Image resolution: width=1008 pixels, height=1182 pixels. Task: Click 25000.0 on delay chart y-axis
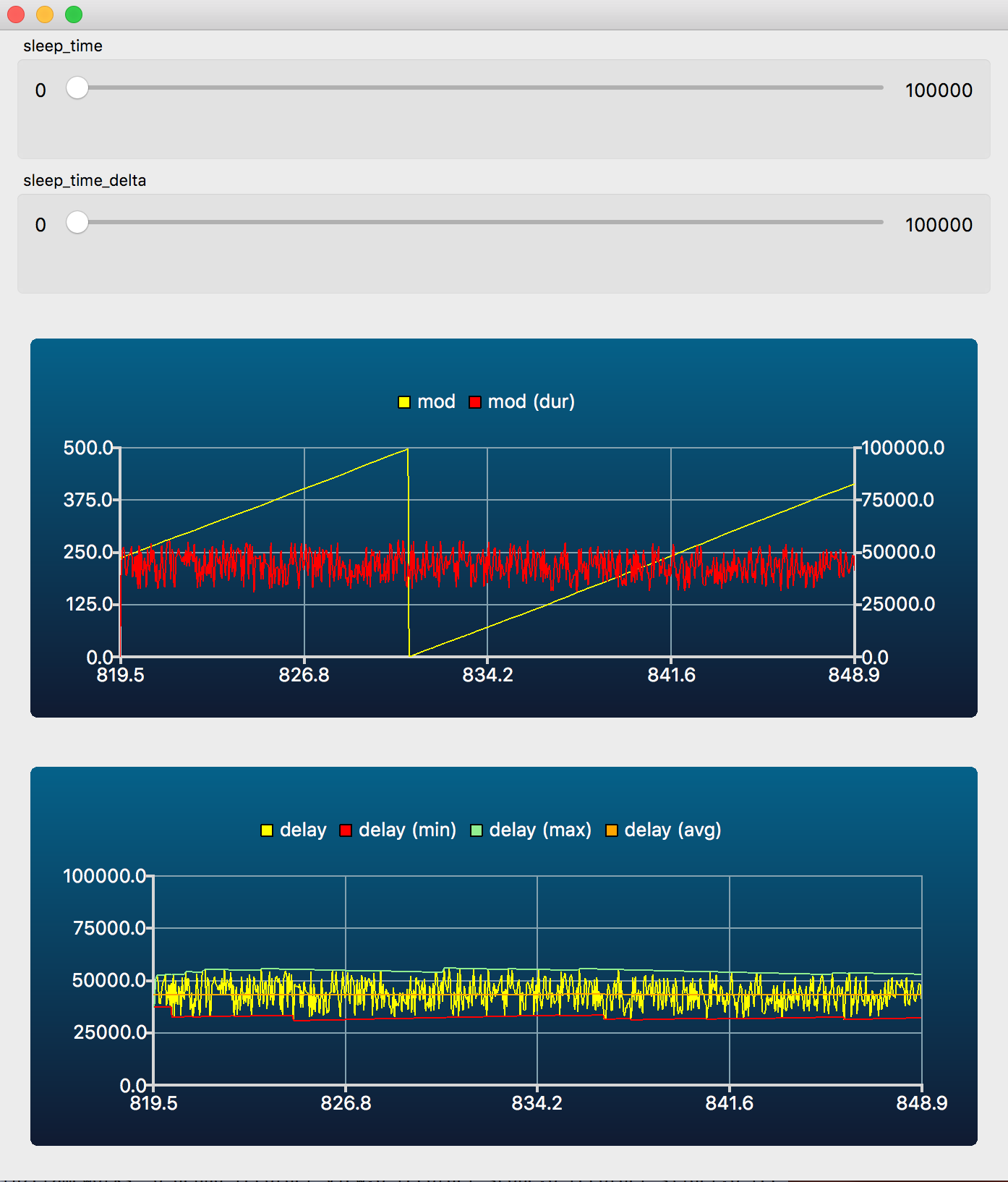click(110, 1032)
